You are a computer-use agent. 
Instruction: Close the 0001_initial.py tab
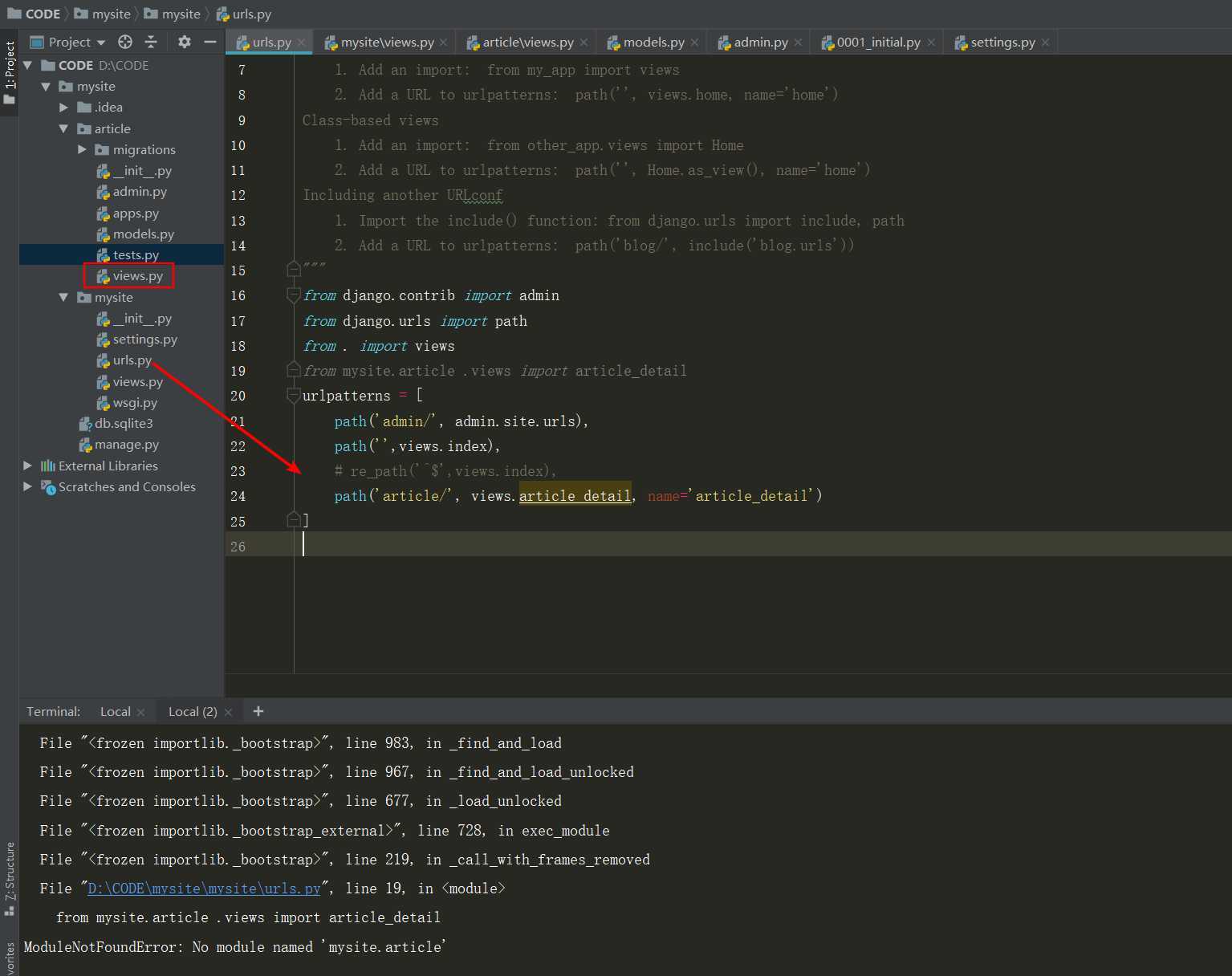(x=931, y=43)
